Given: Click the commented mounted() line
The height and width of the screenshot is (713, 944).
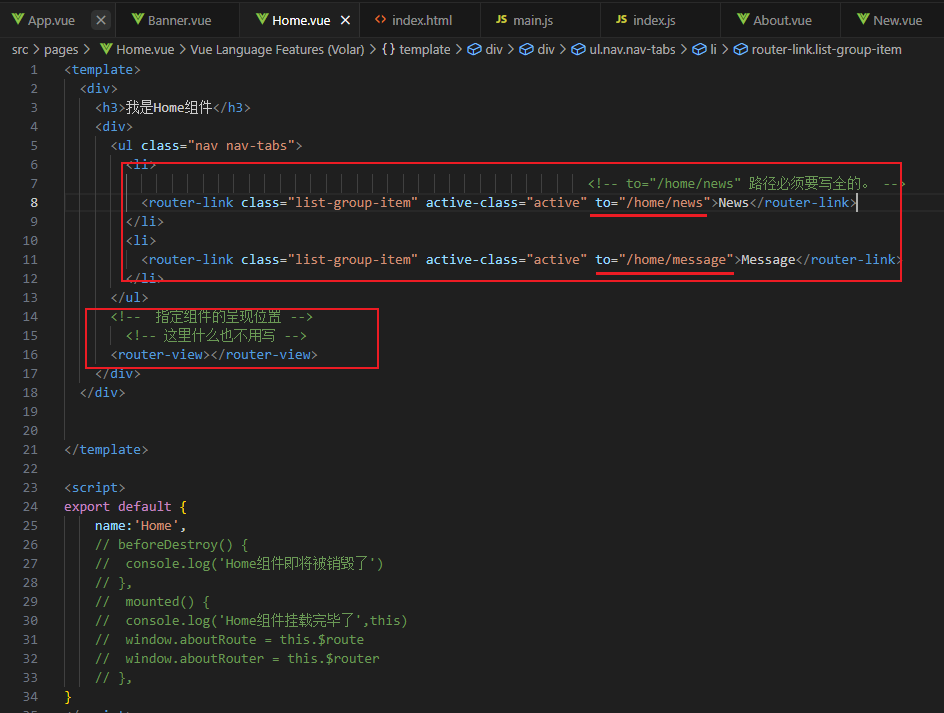Looking at the screenshot, I should (152, 602).
